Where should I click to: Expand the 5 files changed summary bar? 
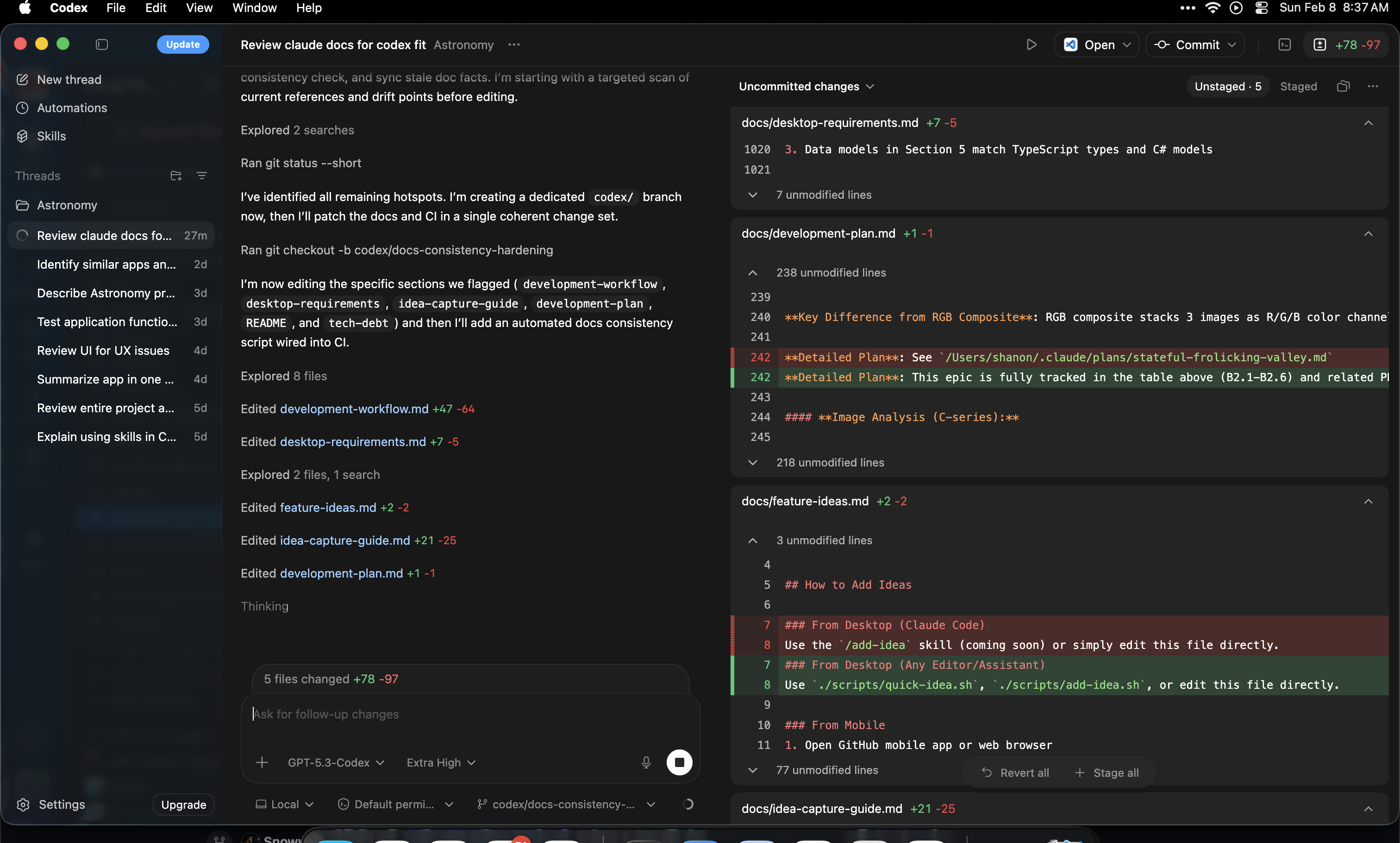tap(470, 679)
